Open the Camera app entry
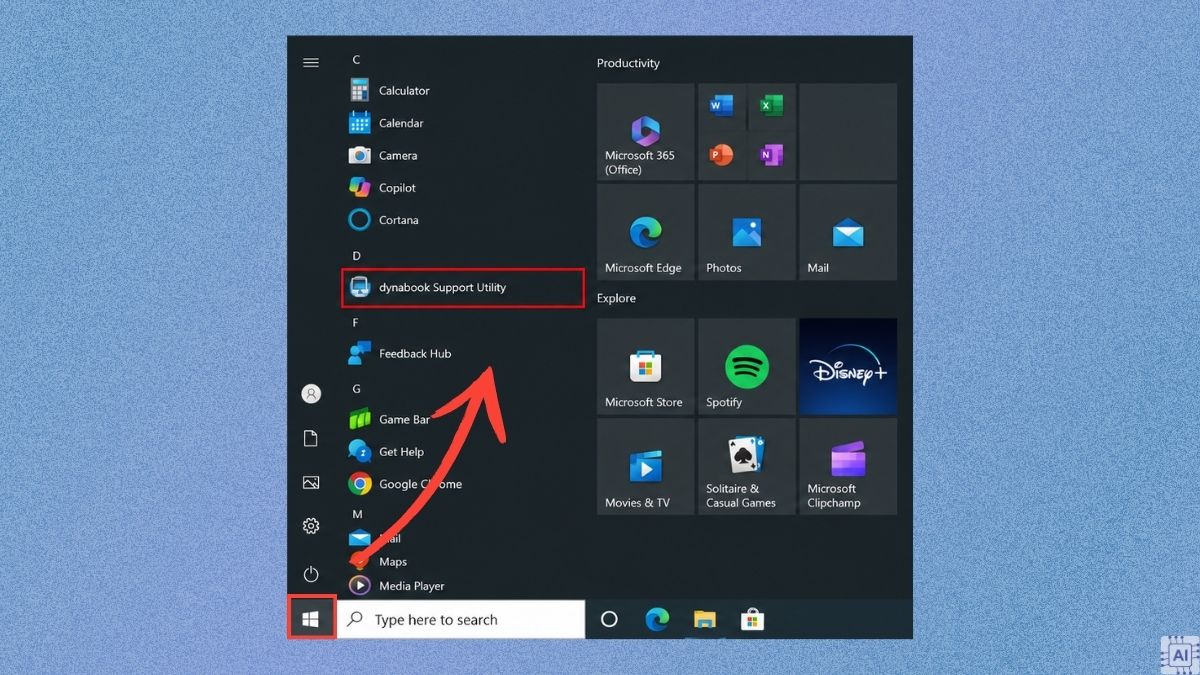1200x675 pixels. [462, 155]
